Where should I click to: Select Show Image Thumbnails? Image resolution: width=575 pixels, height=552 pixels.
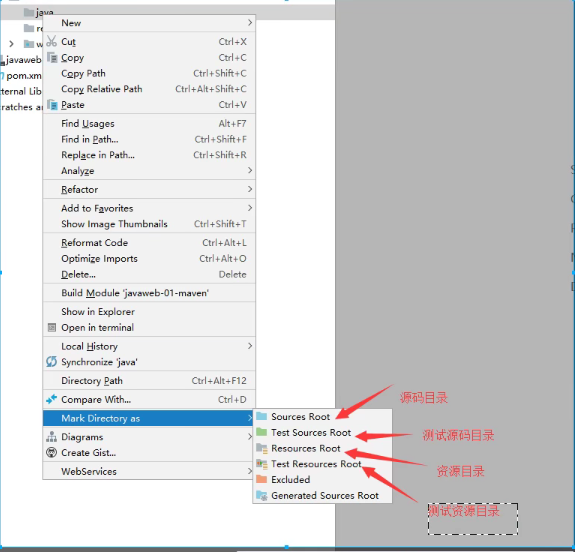click(149, 224)
